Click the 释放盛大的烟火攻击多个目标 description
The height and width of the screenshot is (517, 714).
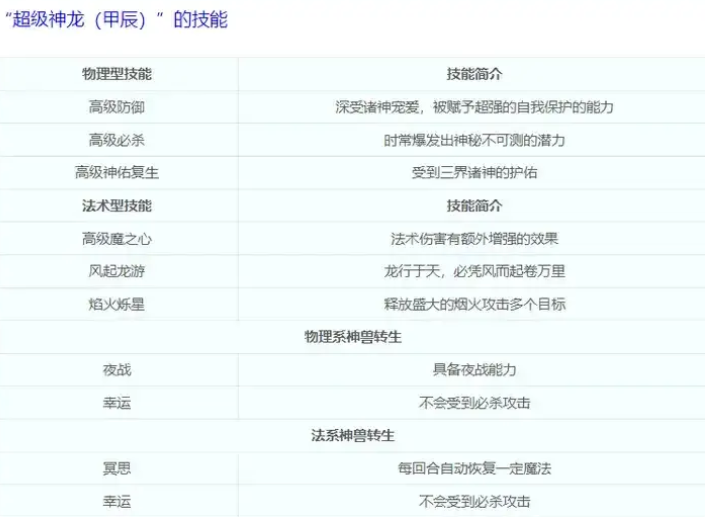coord(474,304)
